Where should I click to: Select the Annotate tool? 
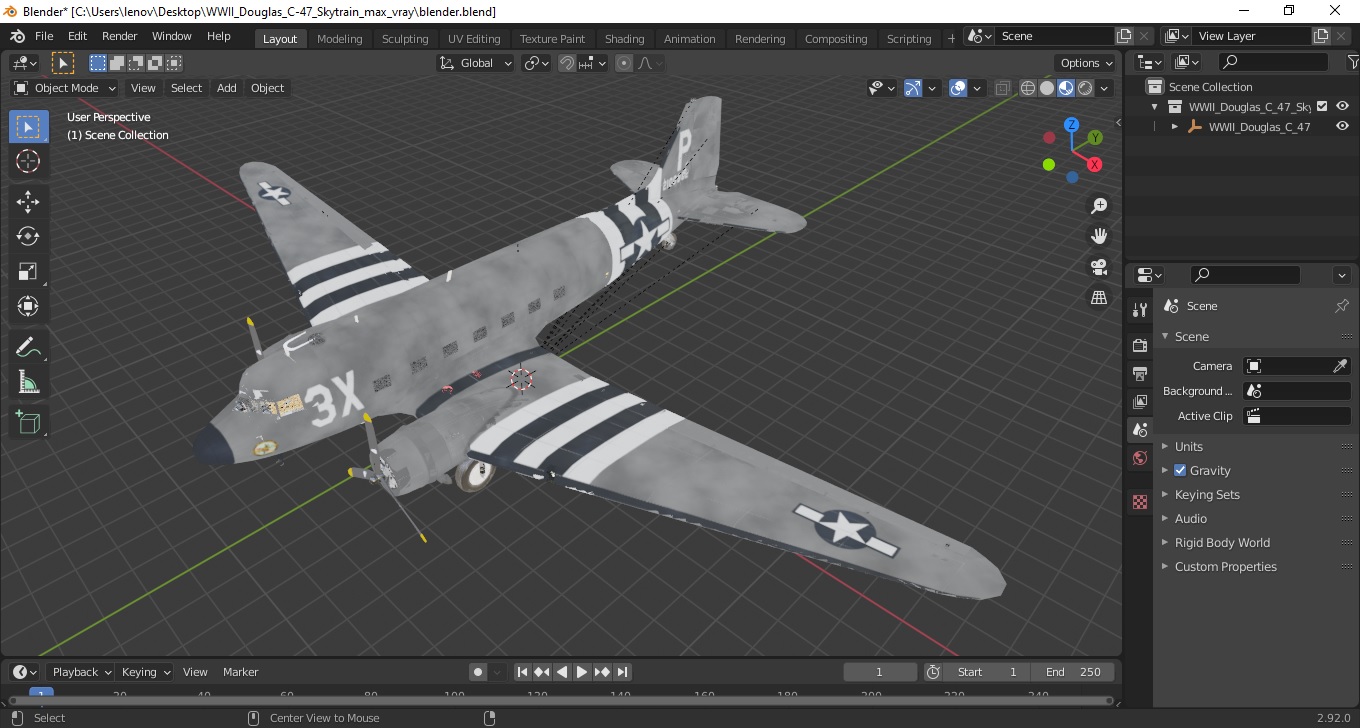28,347
